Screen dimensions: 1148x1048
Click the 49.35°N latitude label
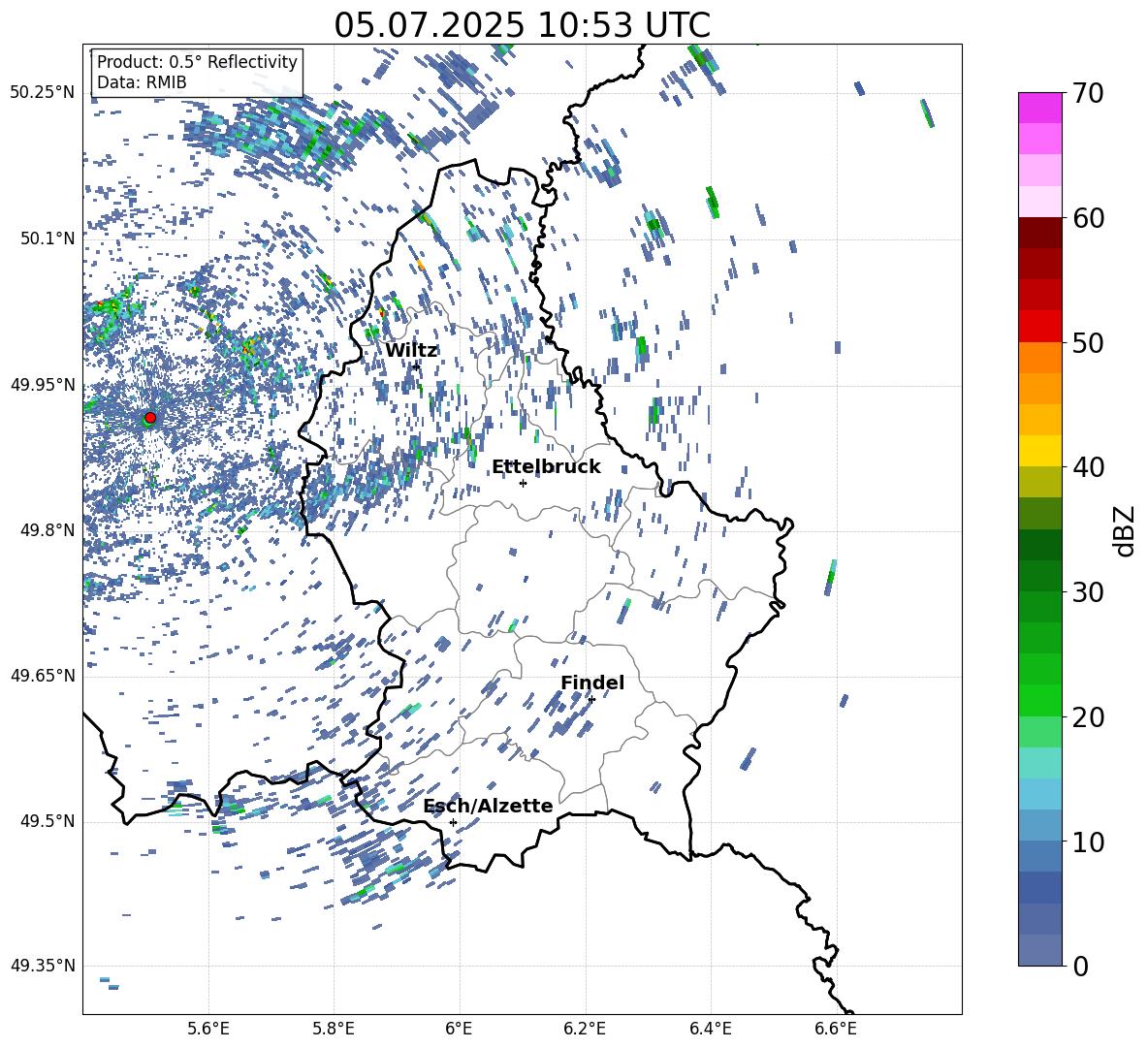[x=43, y=966]
